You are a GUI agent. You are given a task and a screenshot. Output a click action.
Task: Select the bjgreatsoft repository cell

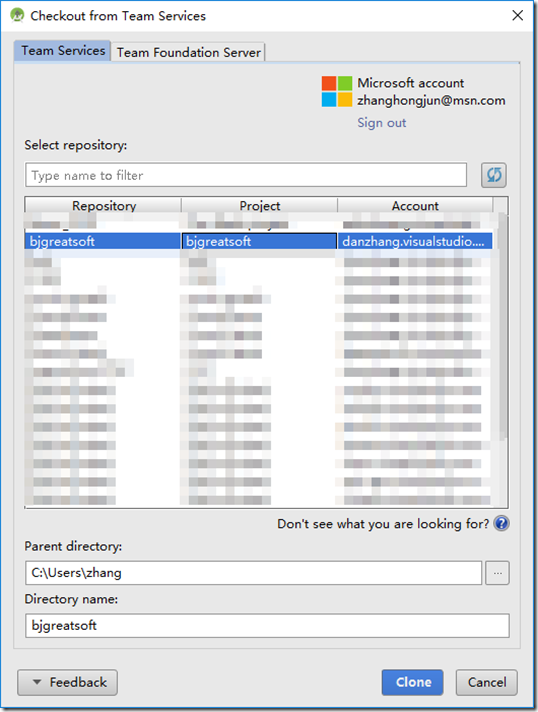click(x=103, y=241)
